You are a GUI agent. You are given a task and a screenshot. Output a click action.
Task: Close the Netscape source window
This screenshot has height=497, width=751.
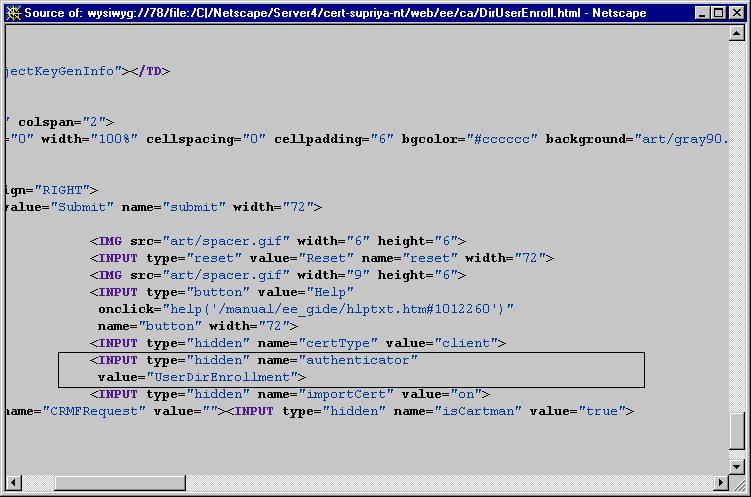click(x=737, y=13)
